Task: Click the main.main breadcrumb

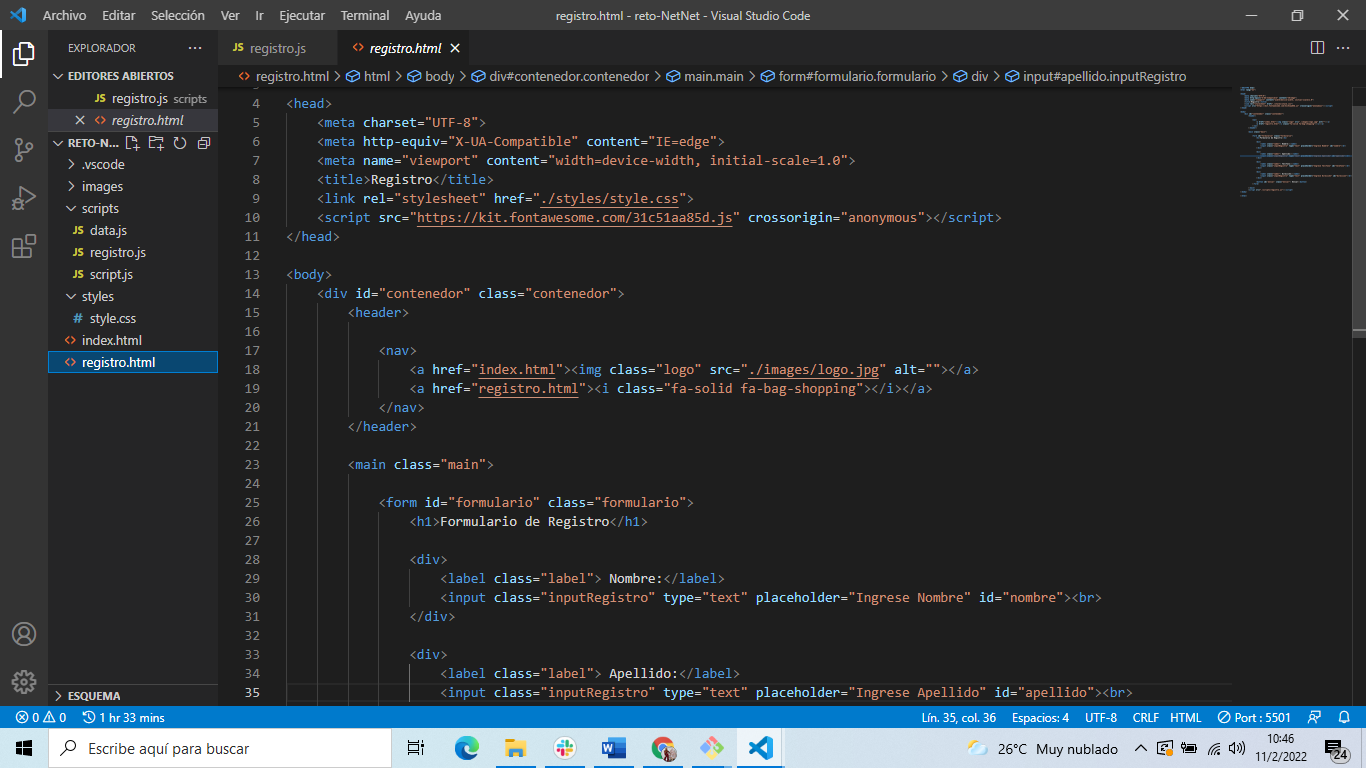Action: point(705,76)
